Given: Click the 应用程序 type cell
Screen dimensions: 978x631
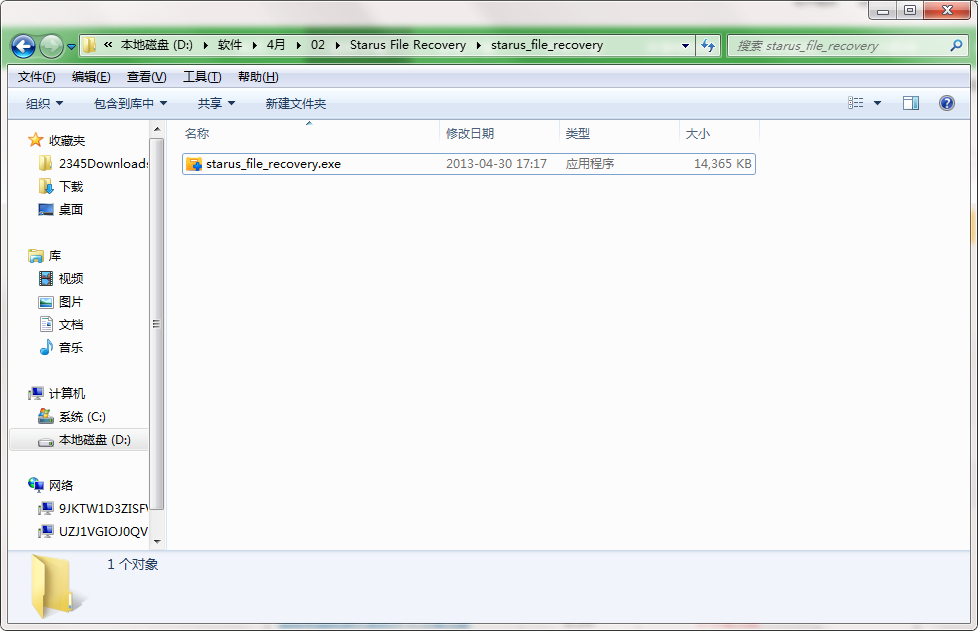Looking at the screenshot, I should (589, 164).
